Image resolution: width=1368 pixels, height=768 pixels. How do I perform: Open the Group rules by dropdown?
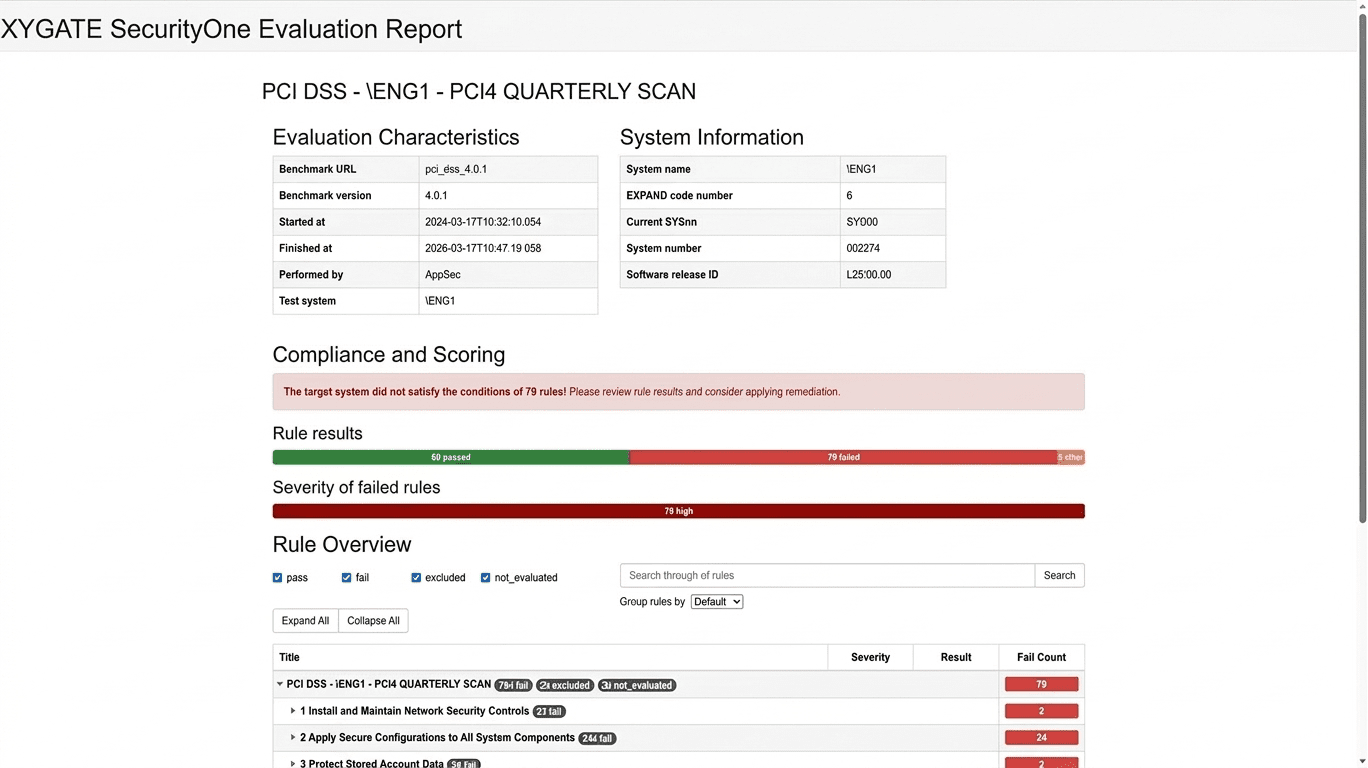click(x=716, y=602)
